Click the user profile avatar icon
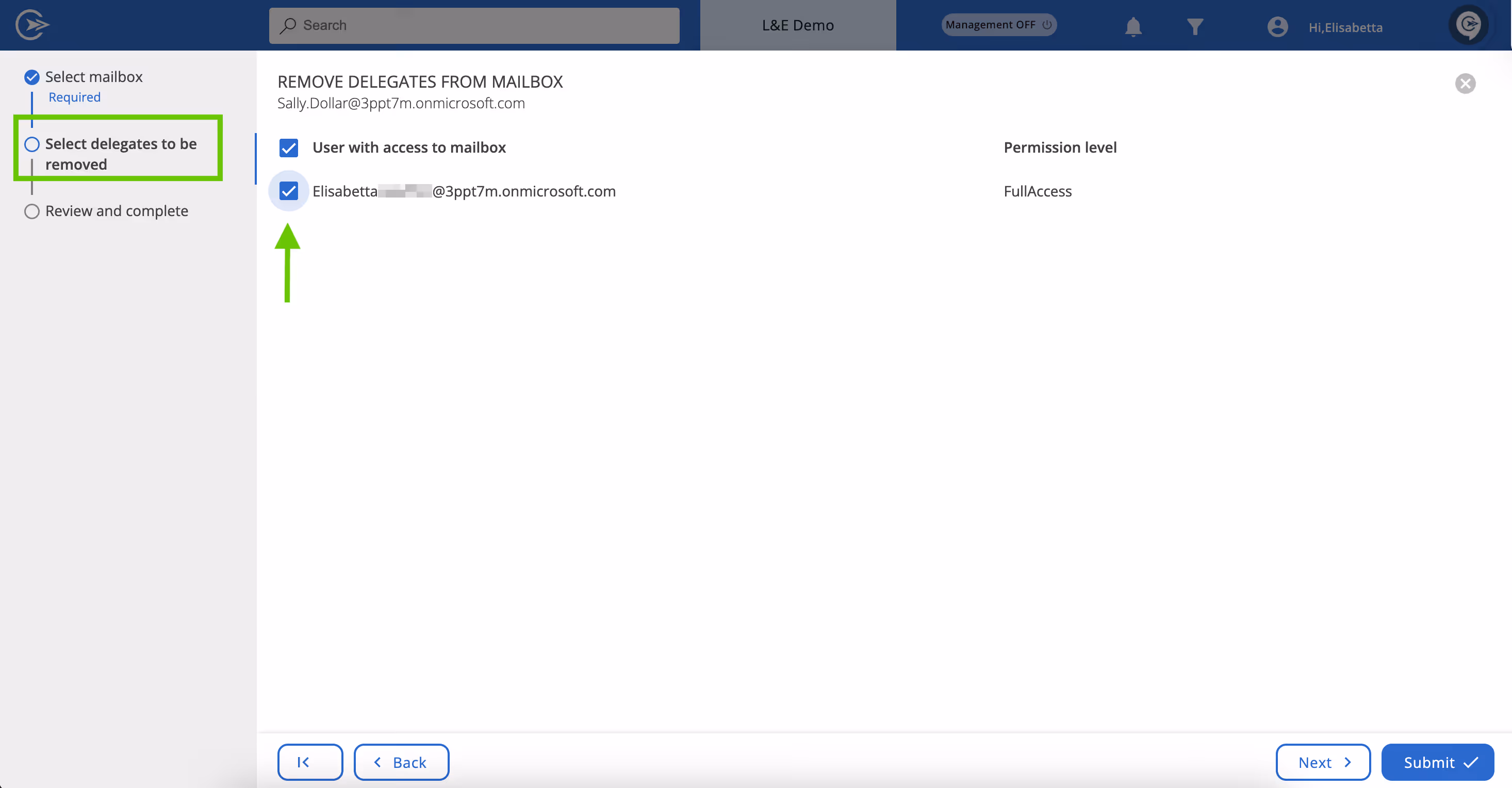This screenshot has height=788, width=1512. pyautogui.click(x=1277, y=26)
